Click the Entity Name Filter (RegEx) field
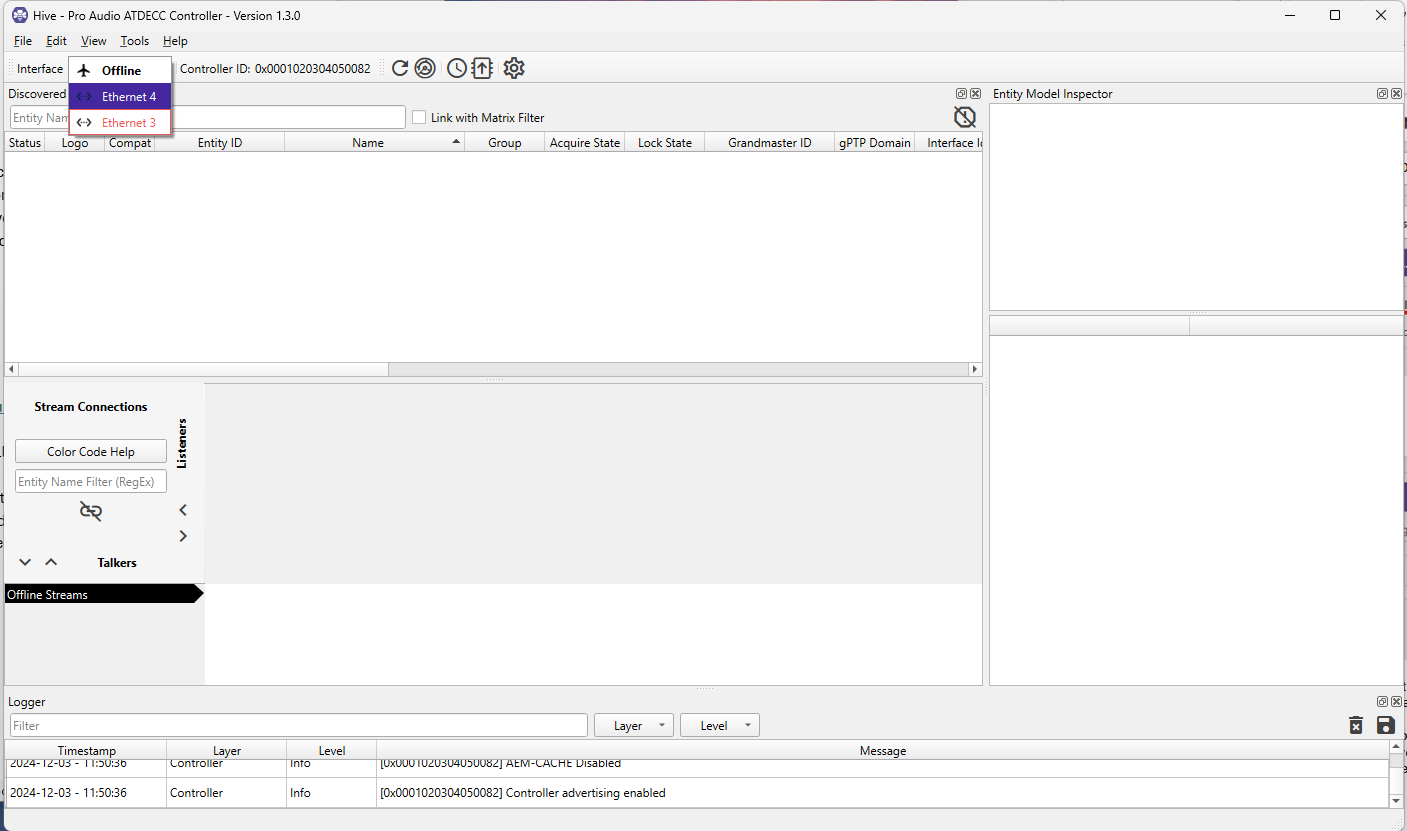The height and width of the screenshot is (831, 1407). tap(91, 481)
